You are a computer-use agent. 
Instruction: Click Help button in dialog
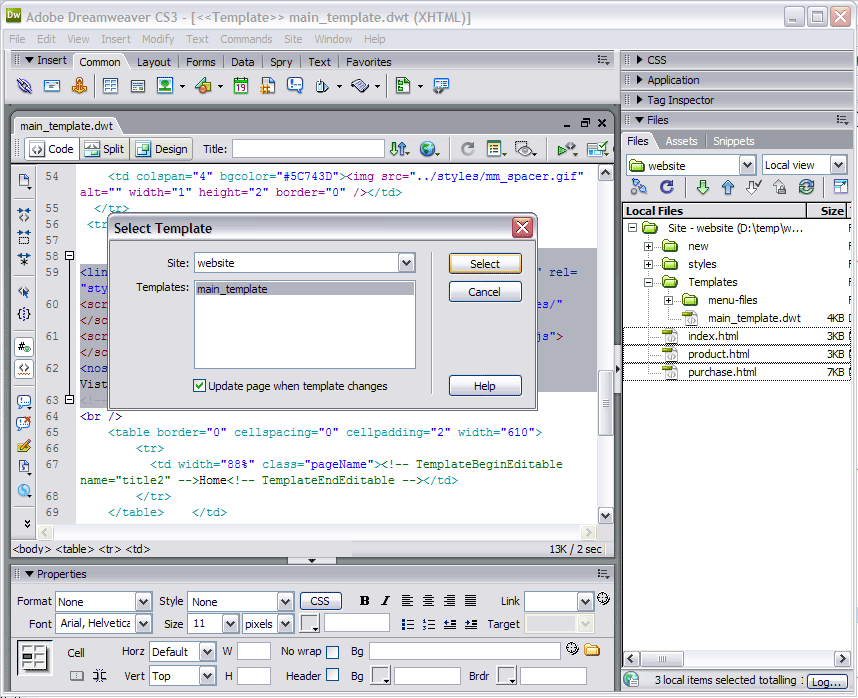[x=485, y=386]
